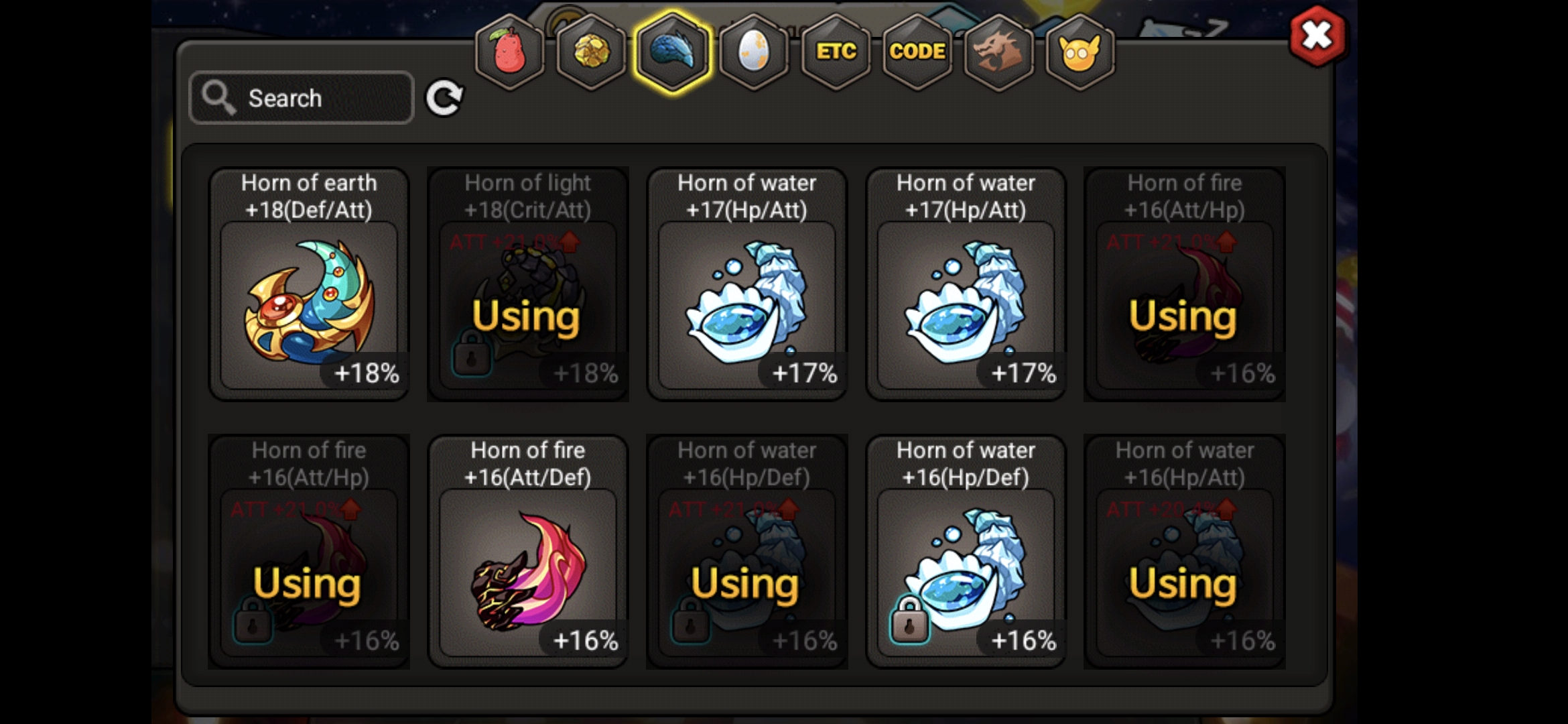Switch to the gold nugget tab
Viewport: 1568px width, 724px height.
point(591,52)
